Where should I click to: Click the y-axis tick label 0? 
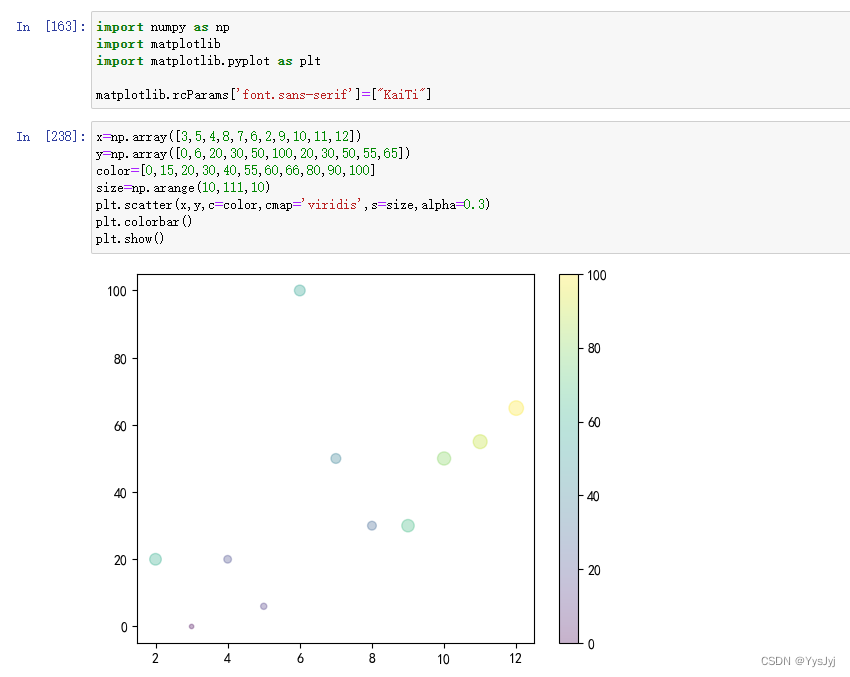click(x=124, y=627)
